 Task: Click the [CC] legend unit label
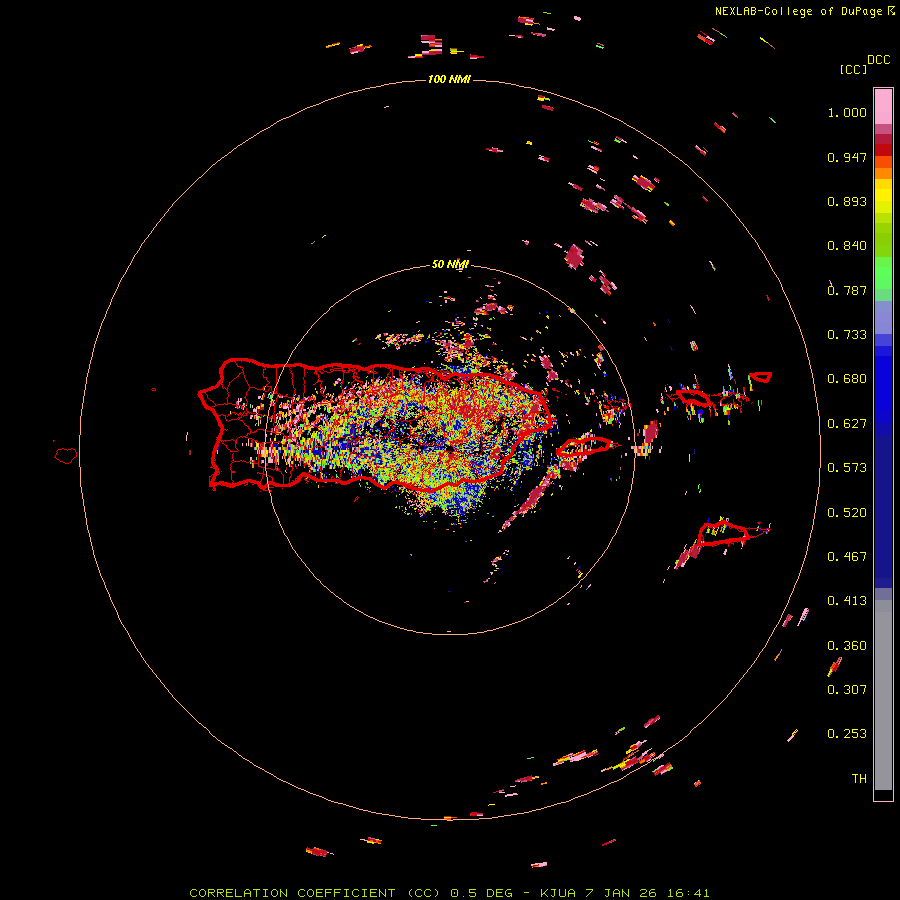coord(853,69)
